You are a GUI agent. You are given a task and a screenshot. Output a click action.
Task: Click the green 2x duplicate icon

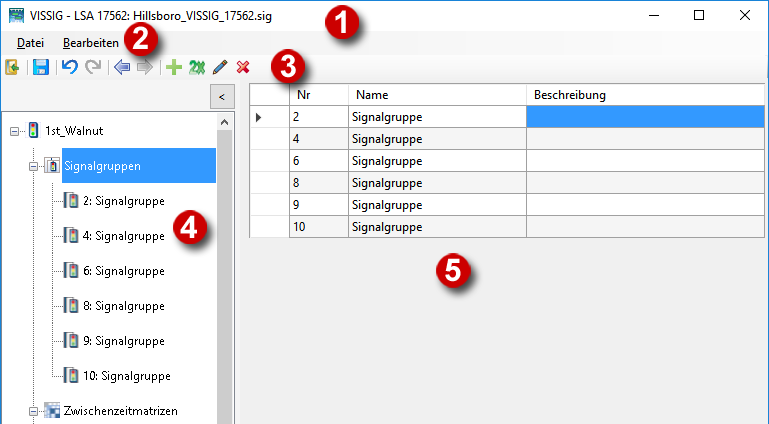pos(196,67)
